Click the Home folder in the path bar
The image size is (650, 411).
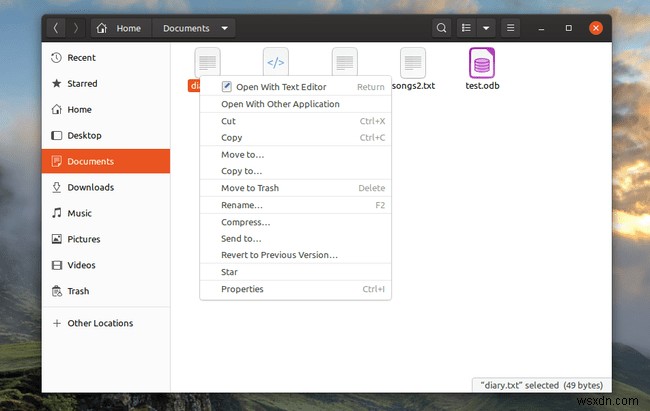point(120,28)
